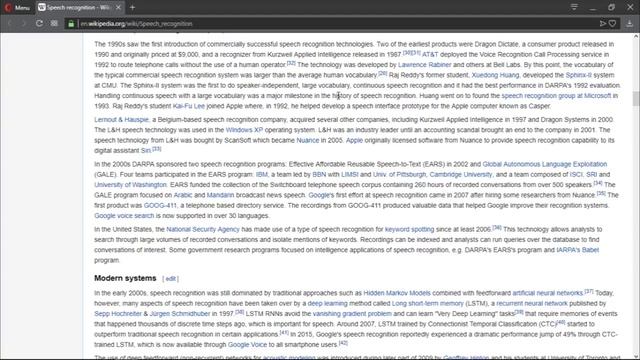This screenshot has height=360, width=640.
Task: Follow the deep learning link
Action: [327, 303]
